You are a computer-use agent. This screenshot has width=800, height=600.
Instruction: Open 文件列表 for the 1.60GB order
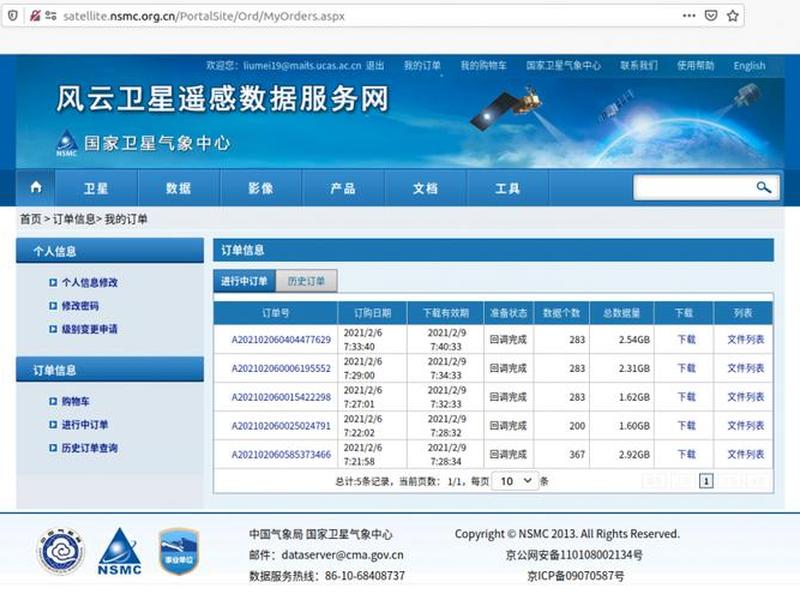pyautogui.click(x=745, y=425)
